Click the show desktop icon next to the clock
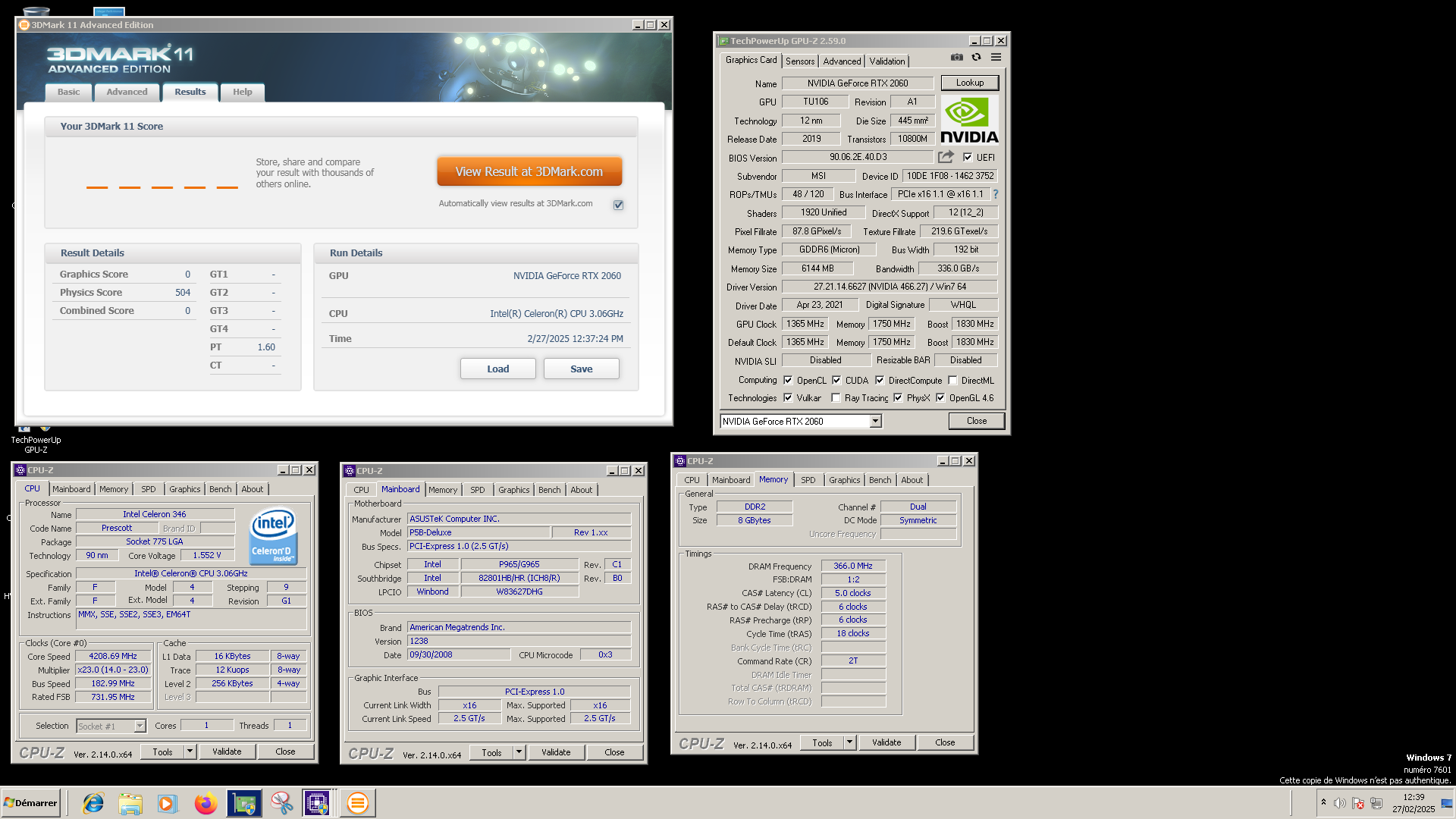1456x819 pixels. pyautogui.click(x=1448, y=803)
